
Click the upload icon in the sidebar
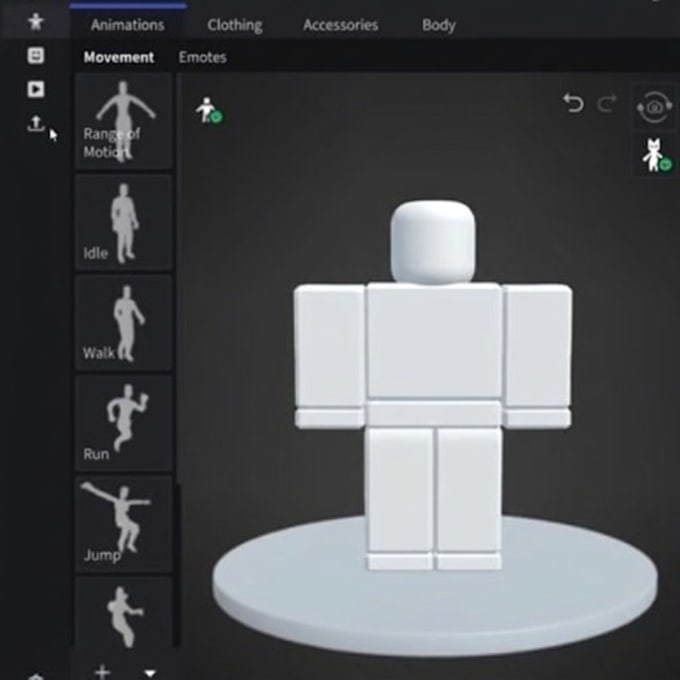pos(36,123)
